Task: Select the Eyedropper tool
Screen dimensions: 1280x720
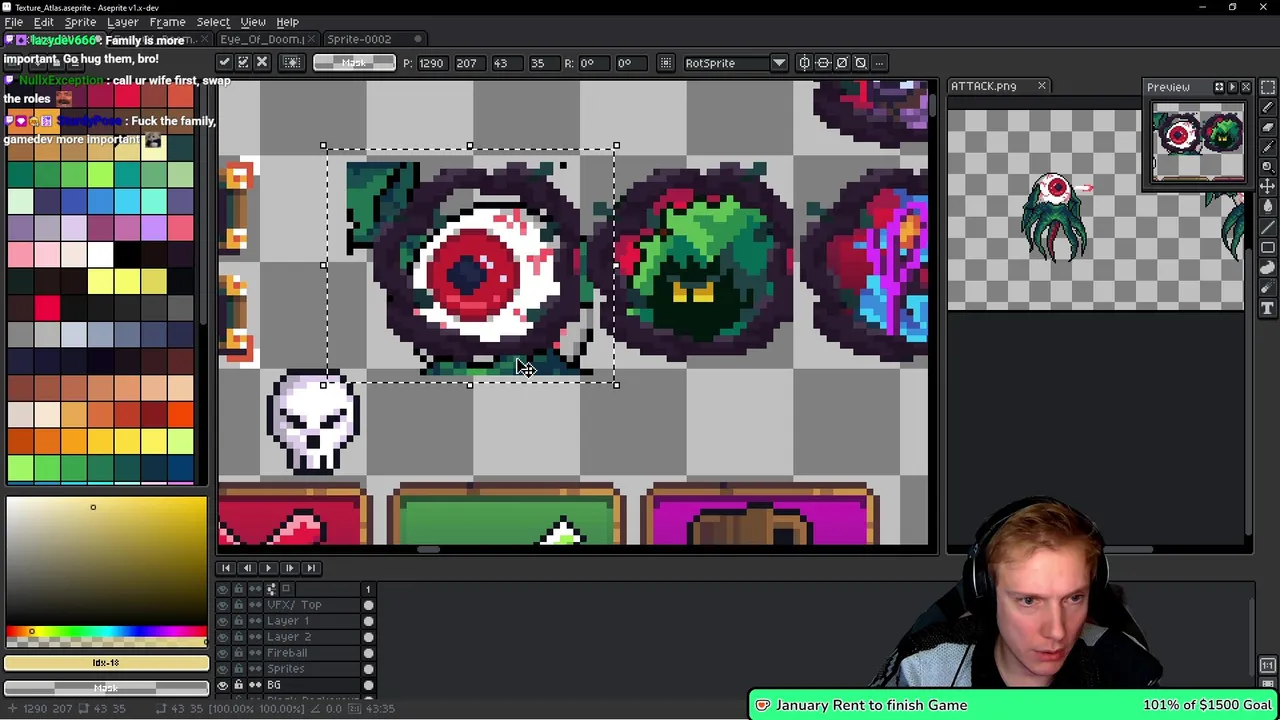Action: (x=1268, y=147)
